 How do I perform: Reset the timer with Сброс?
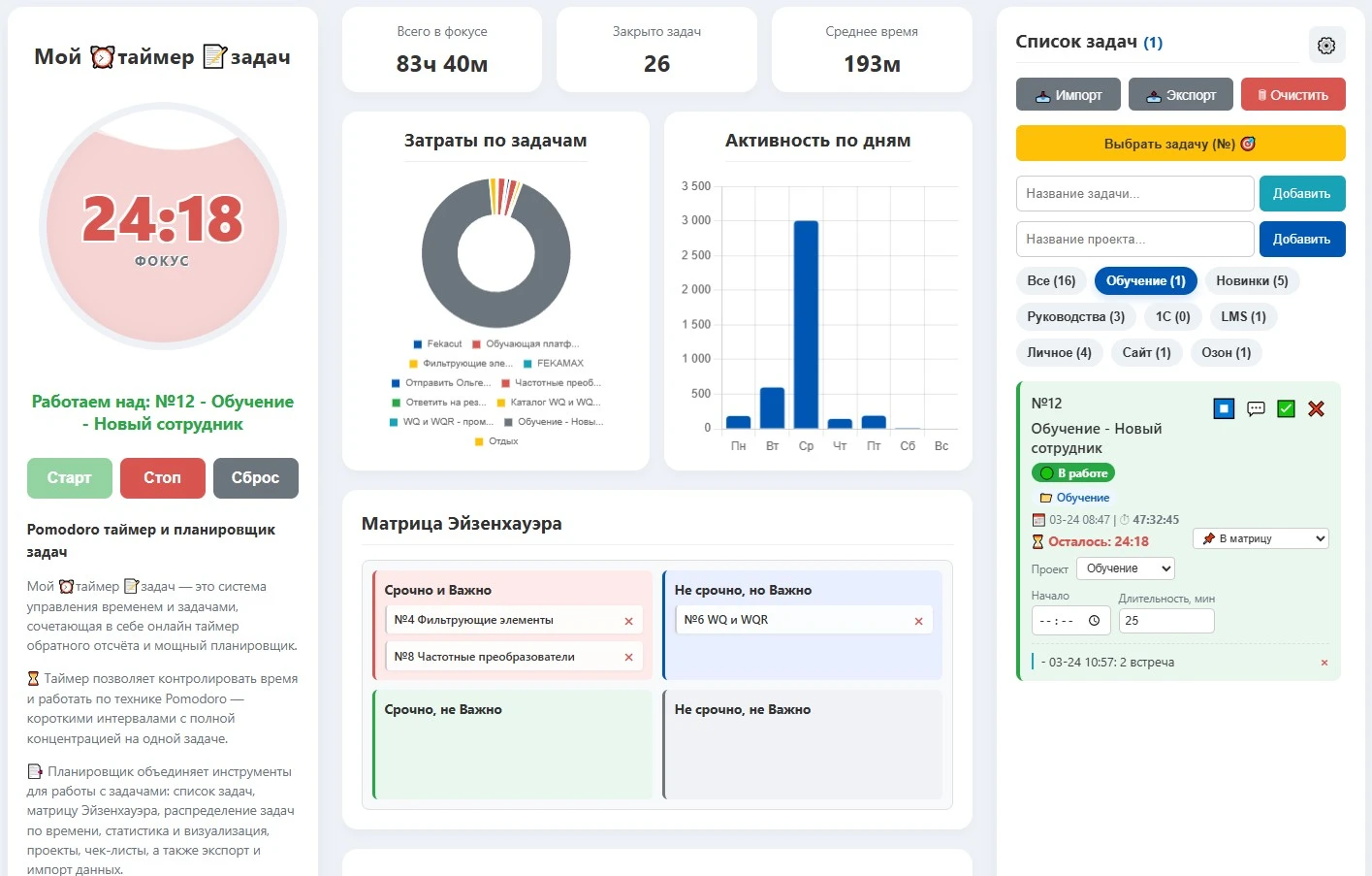(x=256, y=478)
